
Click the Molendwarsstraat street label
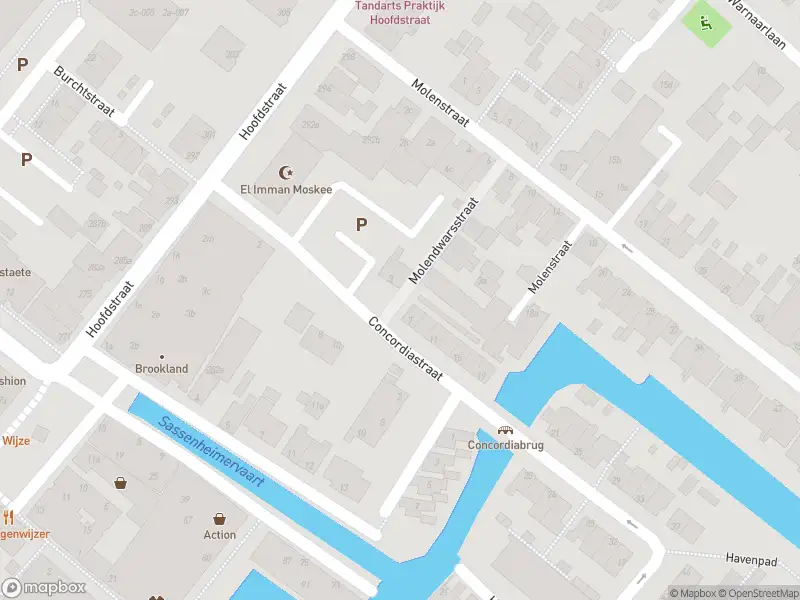point(444,240)
